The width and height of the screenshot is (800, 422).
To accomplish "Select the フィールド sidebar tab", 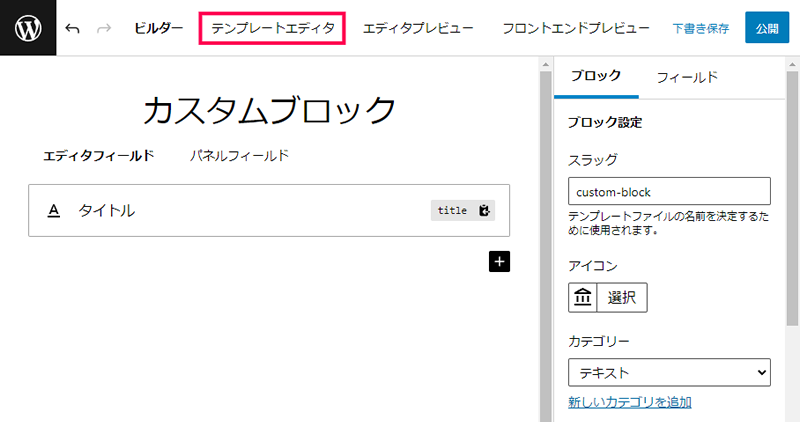I will [687, 78].
